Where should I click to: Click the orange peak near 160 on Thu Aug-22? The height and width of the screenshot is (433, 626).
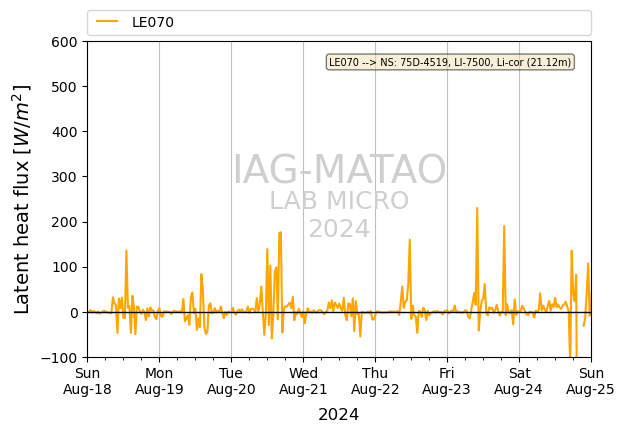(x=410, y=241)
